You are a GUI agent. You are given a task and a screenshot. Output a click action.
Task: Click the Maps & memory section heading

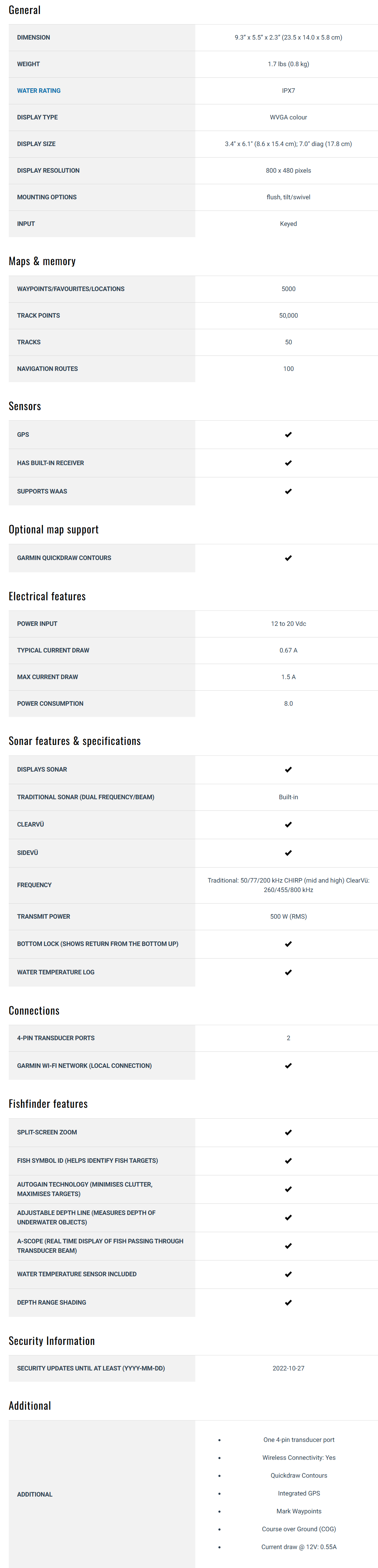click(x=42, y=261)
